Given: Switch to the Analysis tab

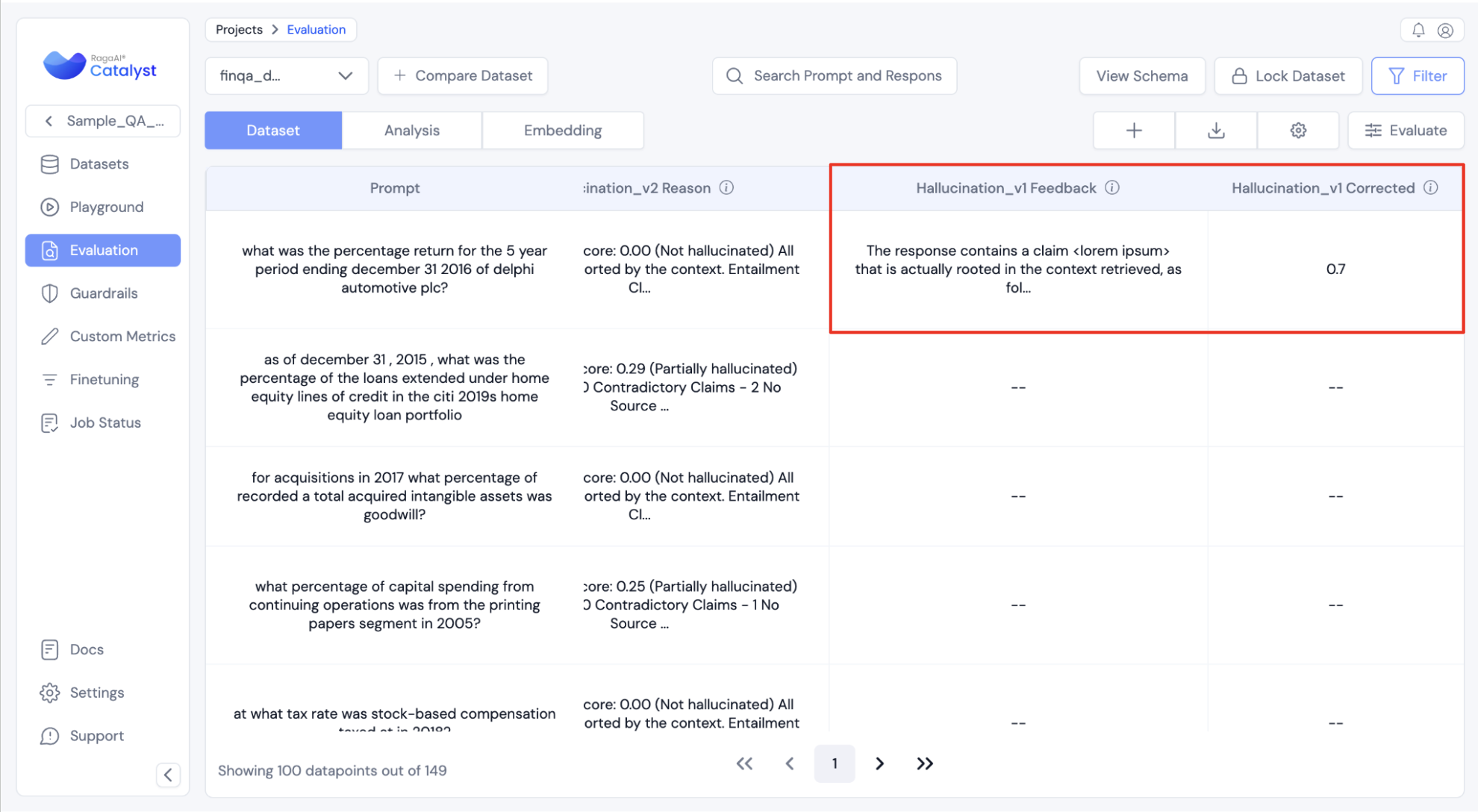Looking at the screenshot, I should click(x=411, y=131).
